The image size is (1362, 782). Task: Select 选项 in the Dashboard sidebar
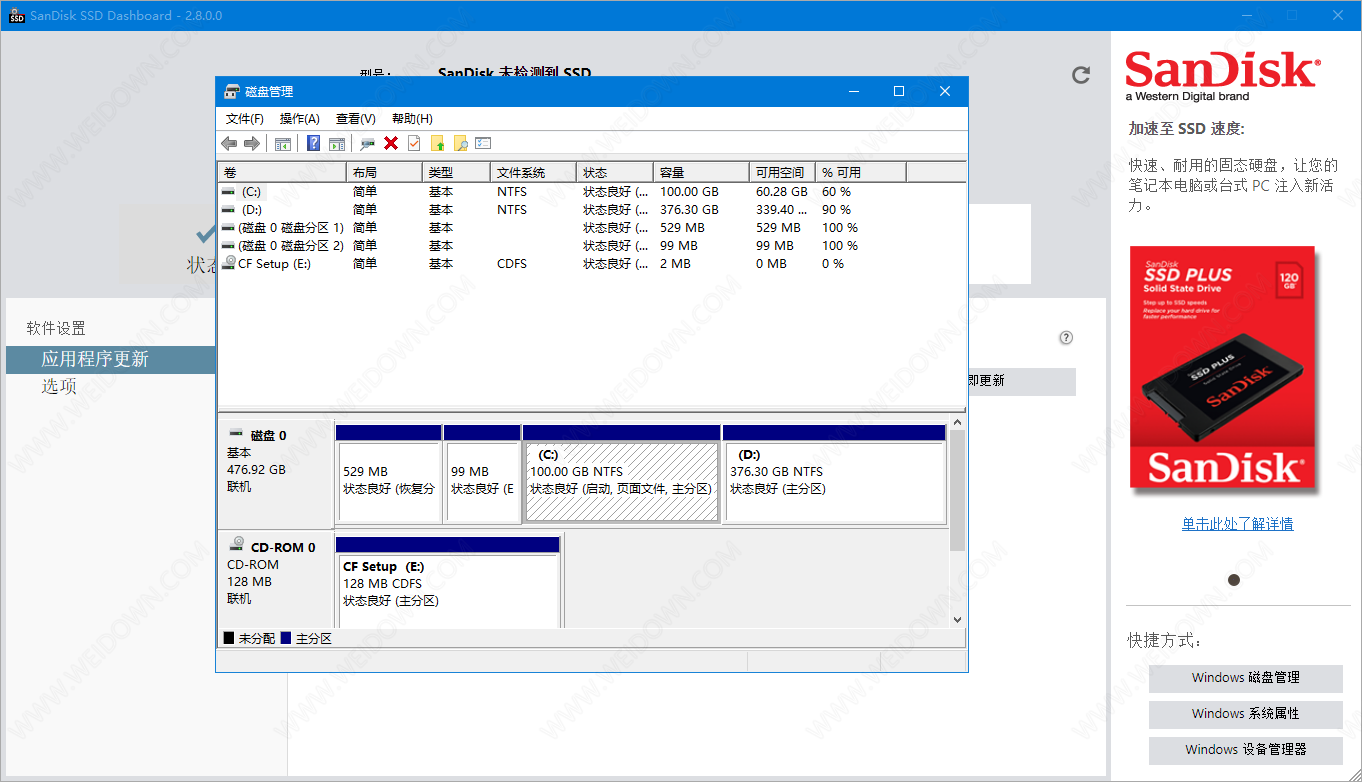pos(59,386)
